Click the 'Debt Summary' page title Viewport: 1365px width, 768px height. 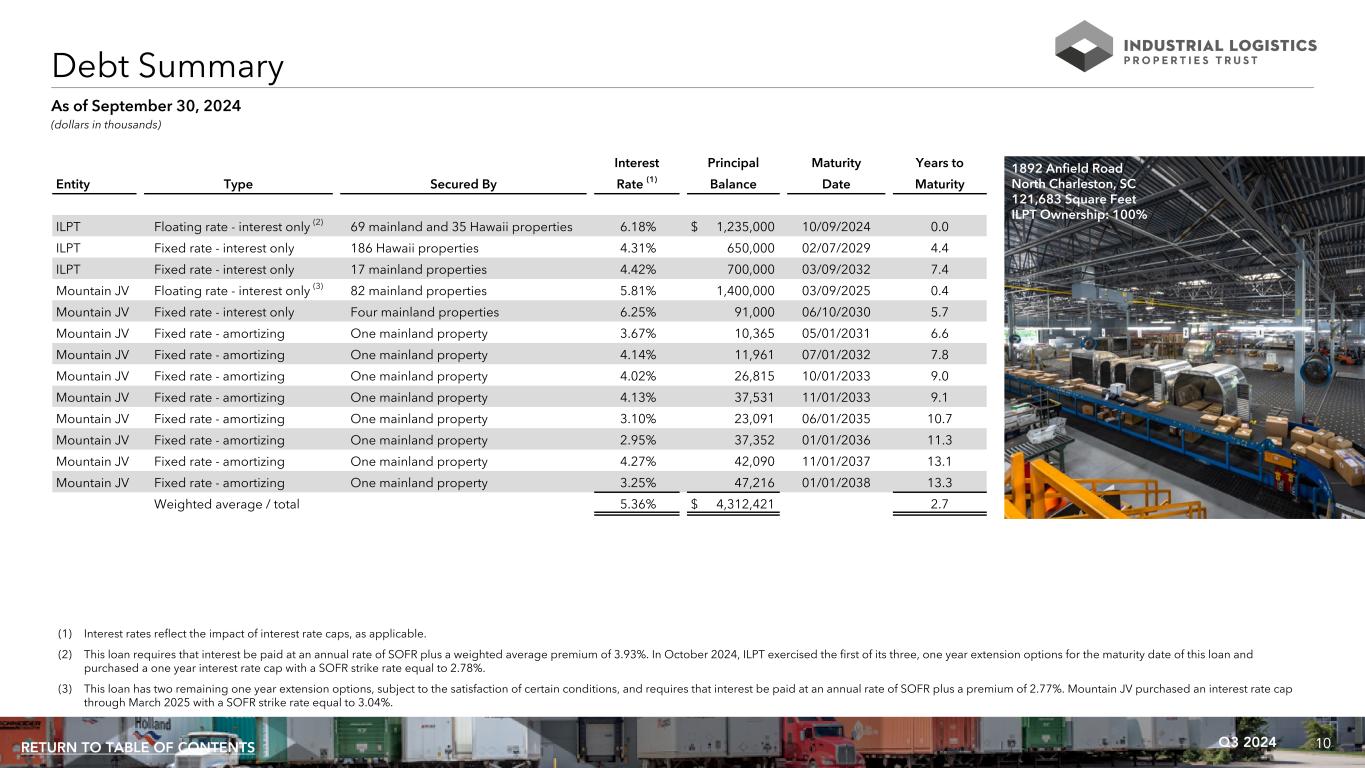tap(168, 66)
